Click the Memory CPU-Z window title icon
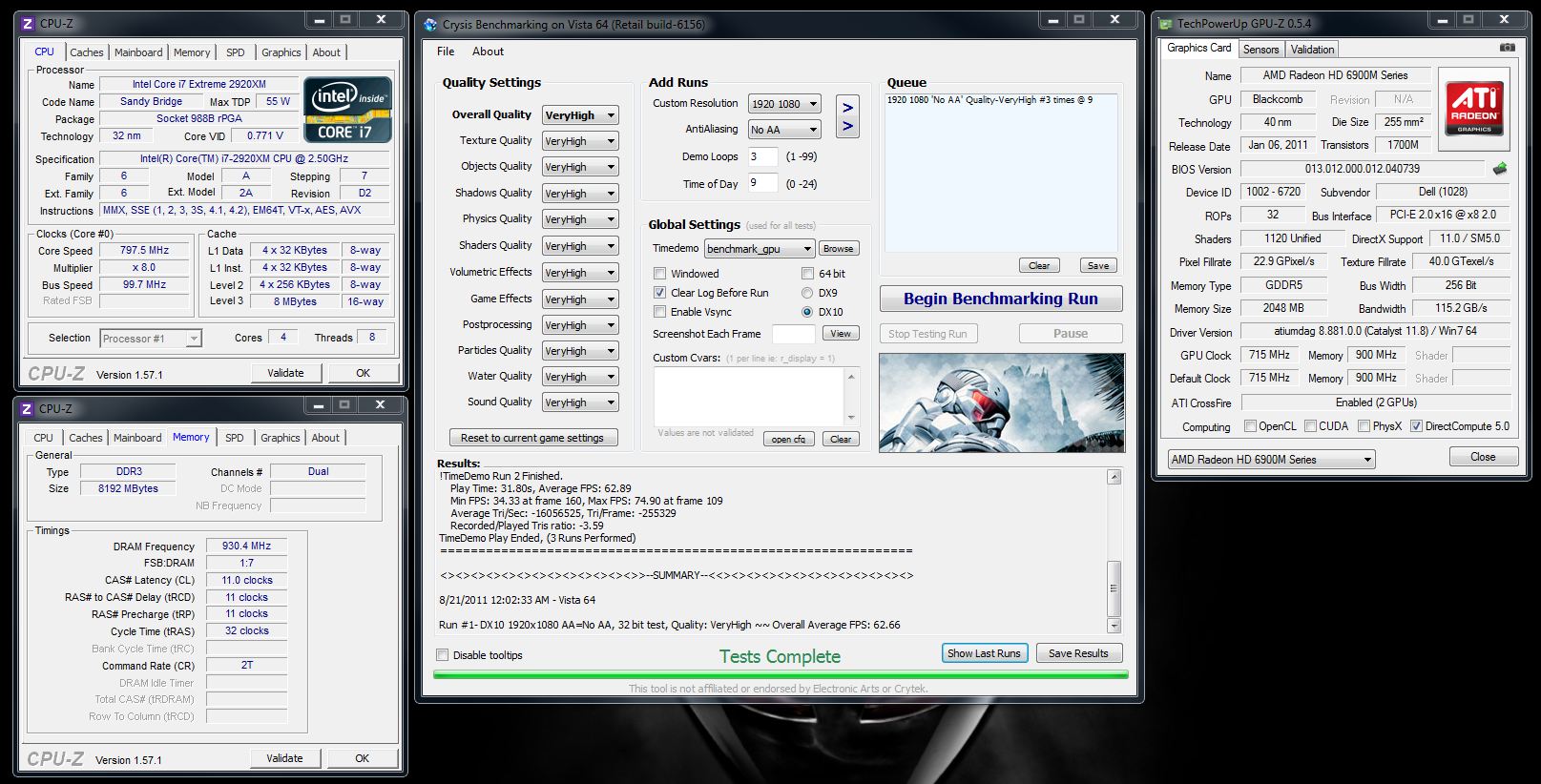Screen dimensions: 1541x784 point(28,408)
